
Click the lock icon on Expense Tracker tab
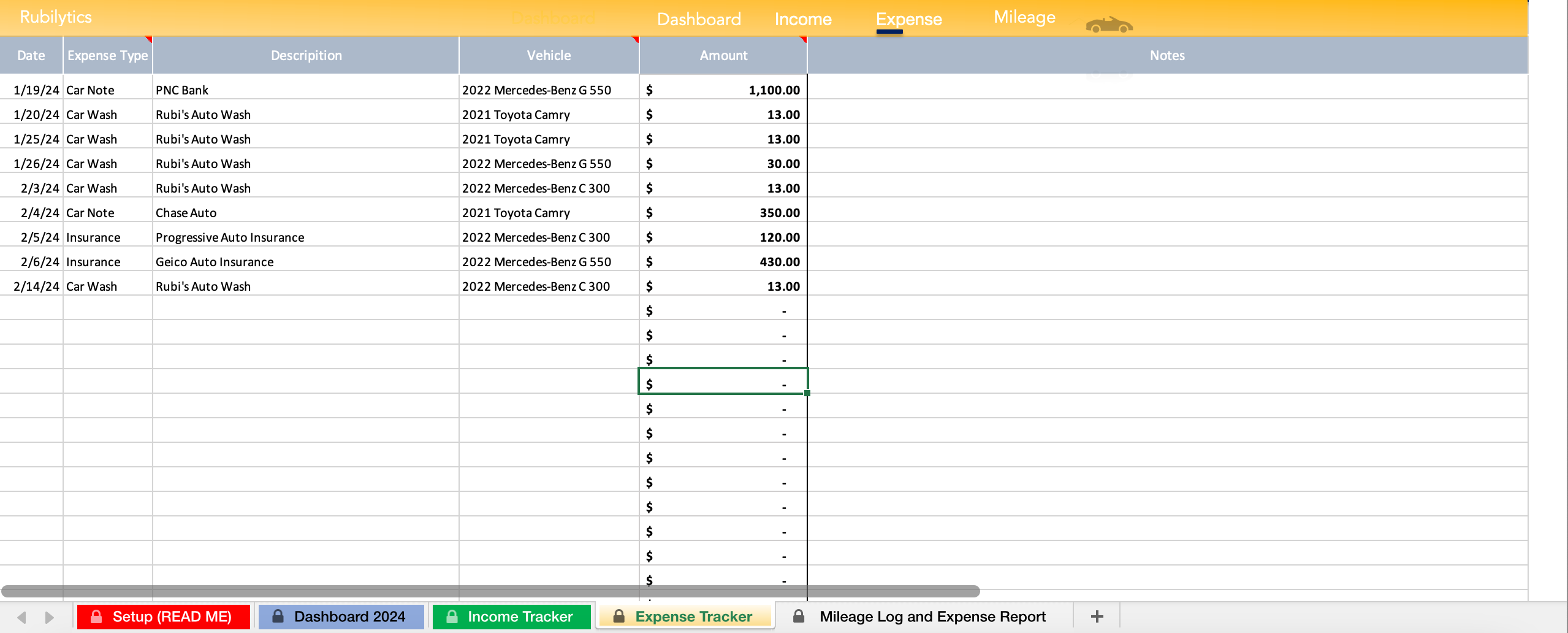click(618, 616)
